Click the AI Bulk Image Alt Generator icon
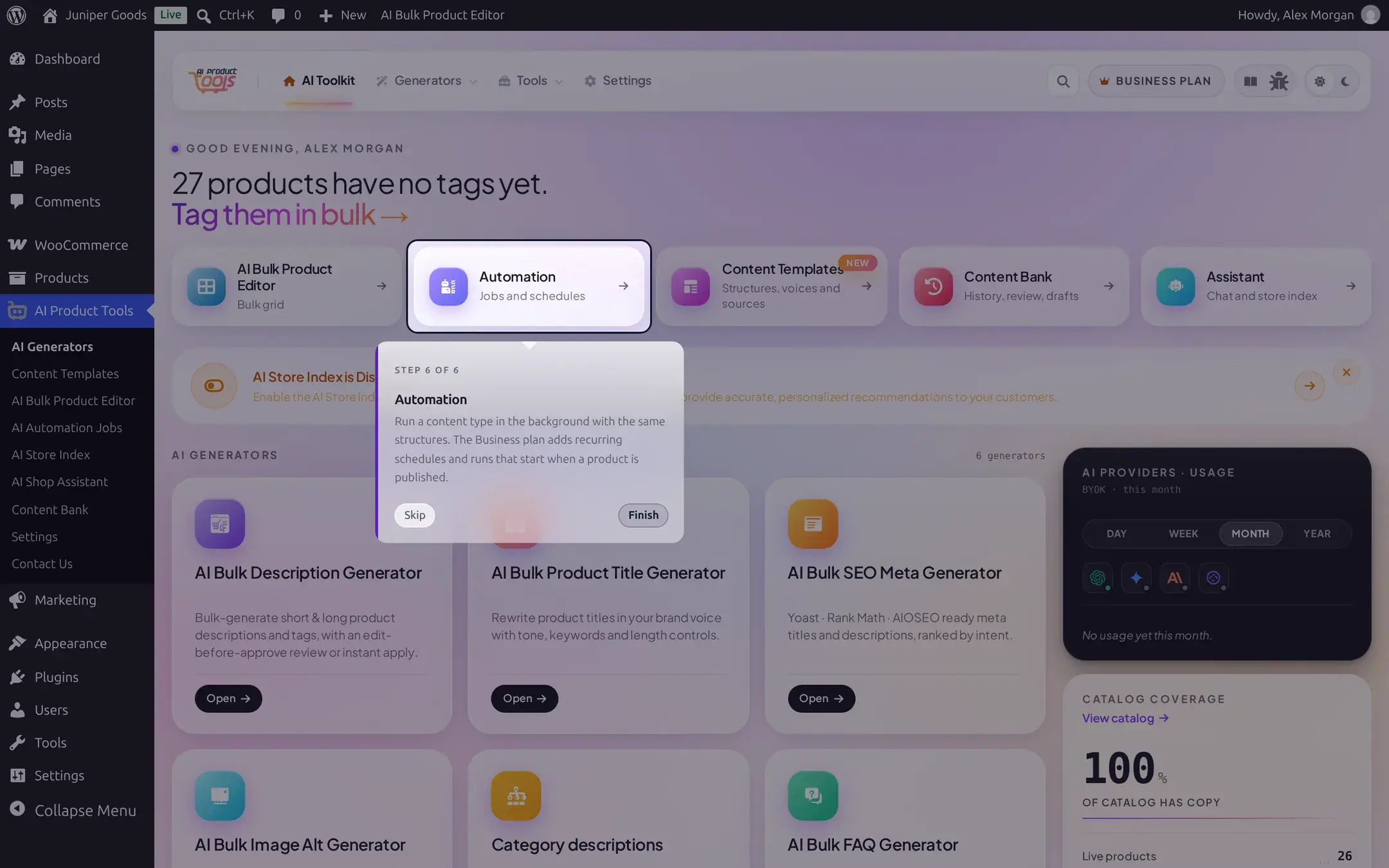The width and height of the screenshot is (1389, 868). coord(220,796)
